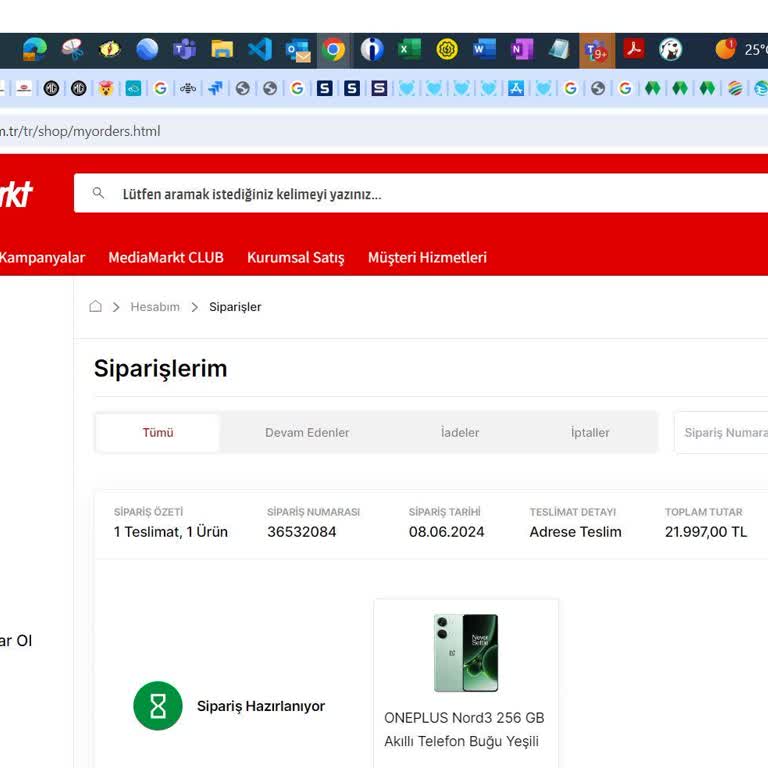The width and height of the screenshot is (768, 768).
Task: Open the yellow eye app in taskbar
Action: pyautogui.click(x=110, y=49)
